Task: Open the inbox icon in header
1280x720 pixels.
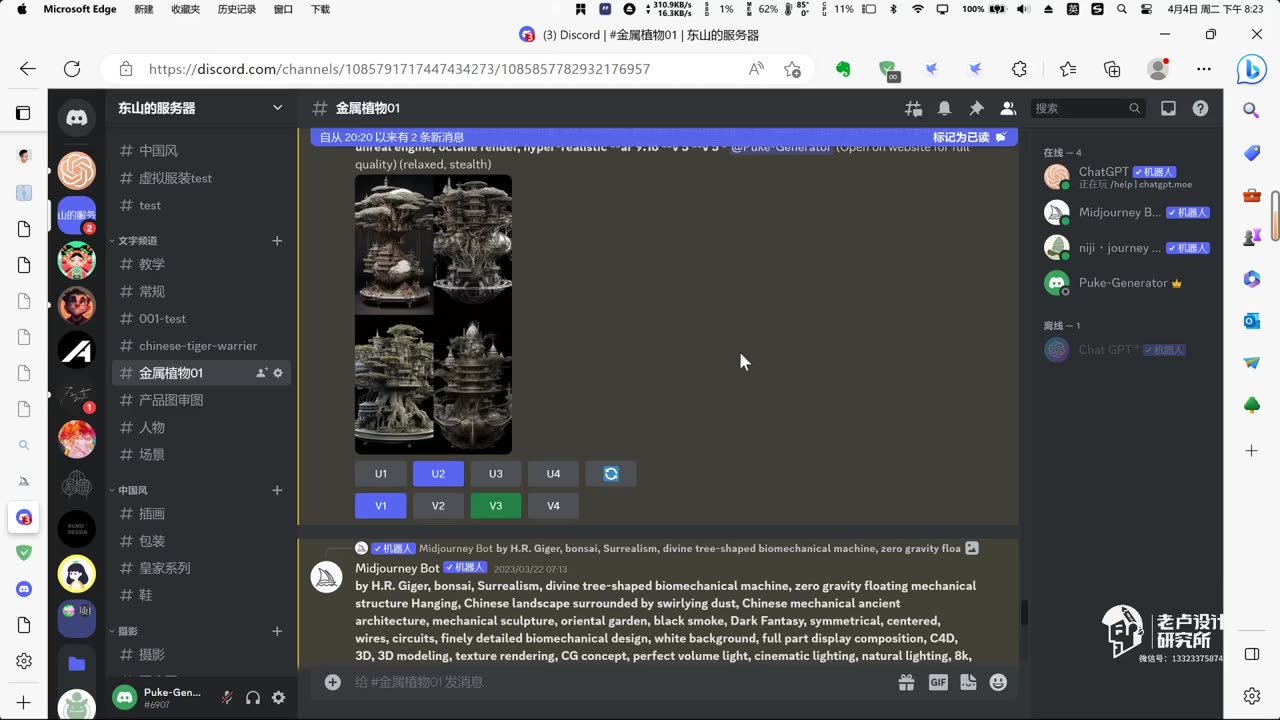Action: coord(1168,108)
